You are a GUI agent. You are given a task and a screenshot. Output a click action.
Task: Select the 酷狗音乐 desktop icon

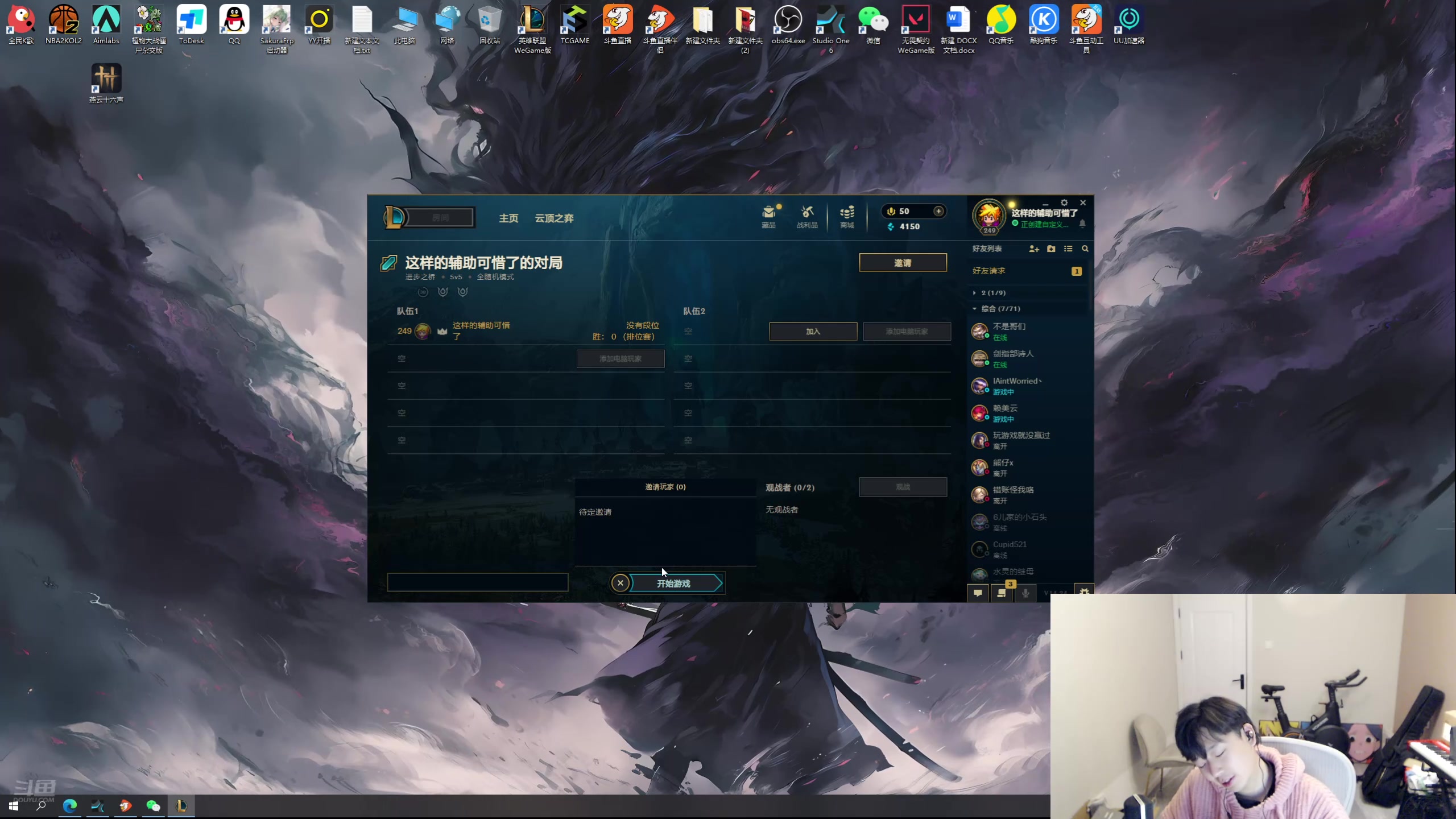pos(1044,25)
